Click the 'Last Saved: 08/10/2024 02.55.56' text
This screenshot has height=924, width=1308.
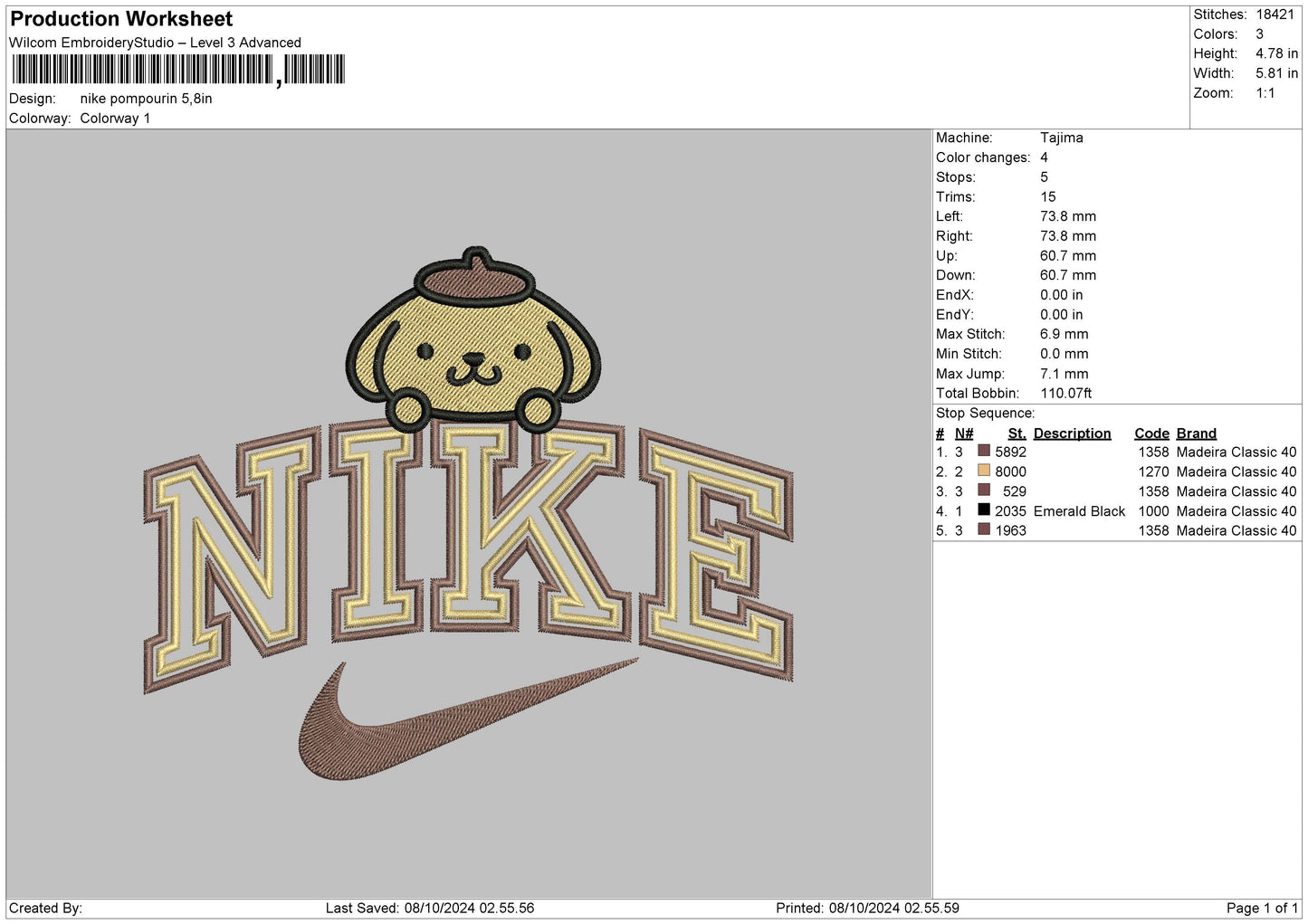coord(430,908)
